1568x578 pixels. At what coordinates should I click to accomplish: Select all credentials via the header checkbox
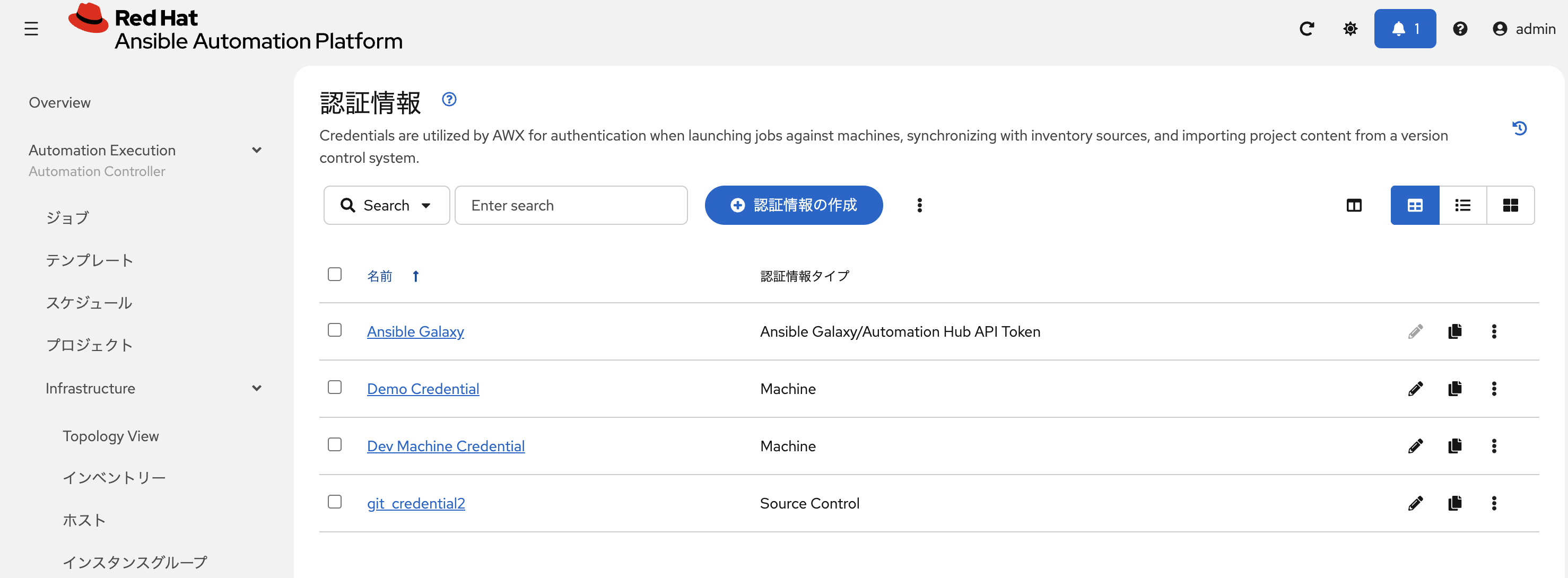[x=334, y=274]
